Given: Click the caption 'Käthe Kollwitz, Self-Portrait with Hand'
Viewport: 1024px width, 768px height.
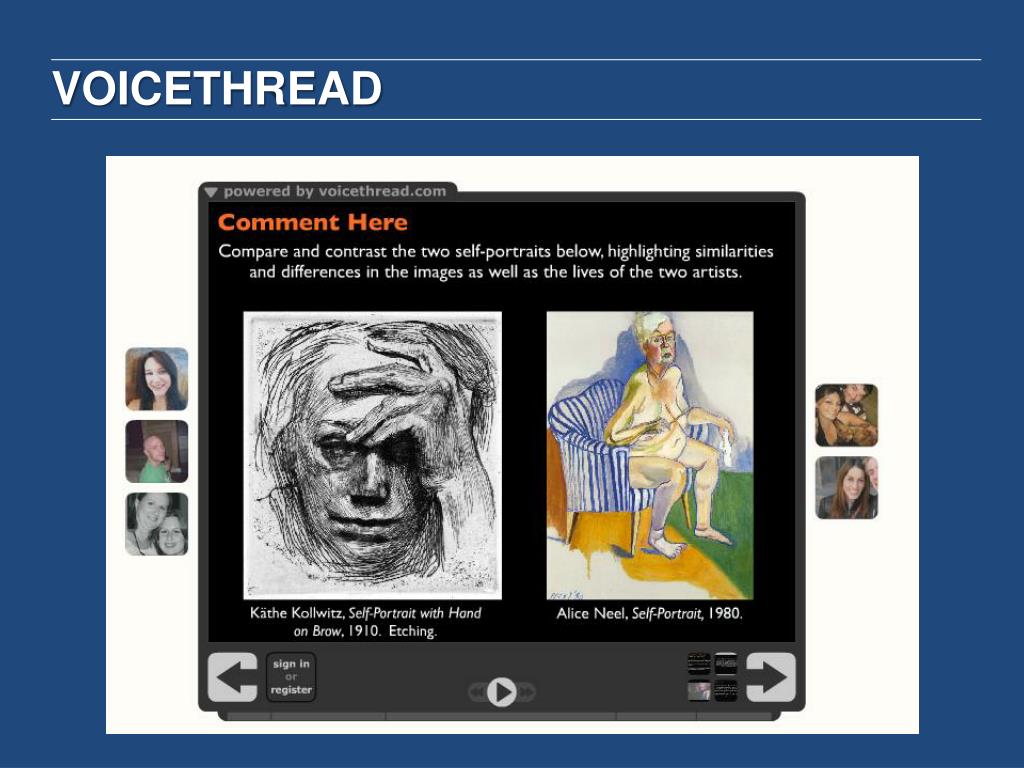Looking at the screenshot, I should (366, 613).
